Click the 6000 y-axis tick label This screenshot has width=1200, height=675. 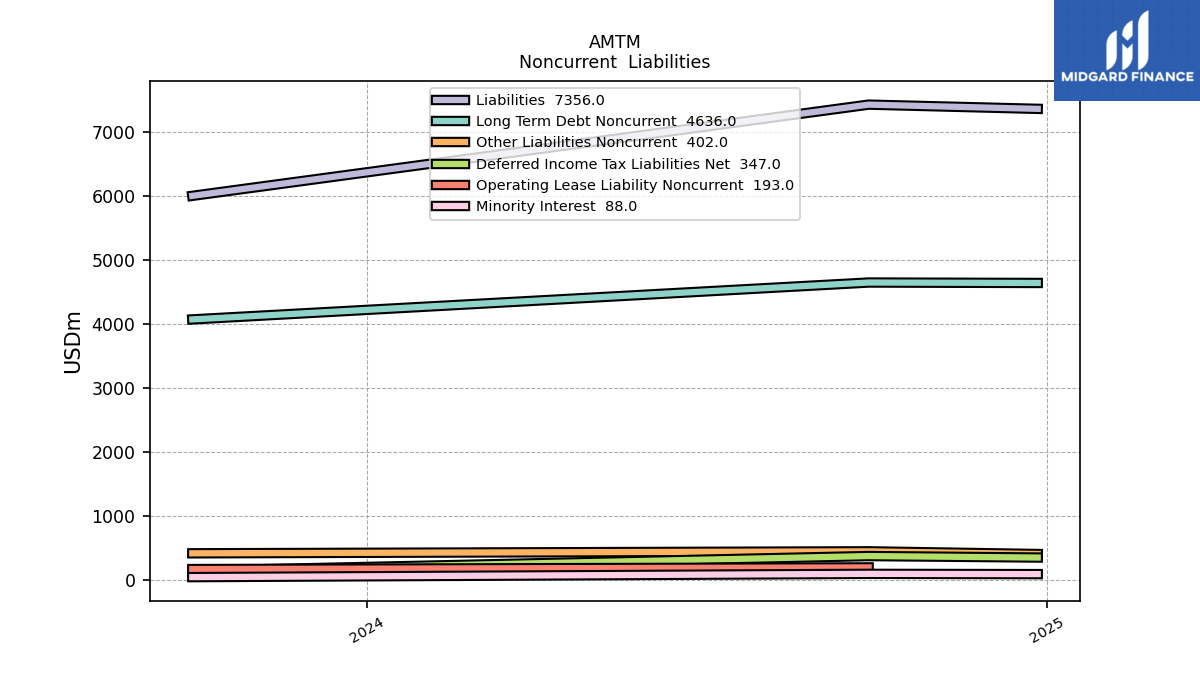116,196
